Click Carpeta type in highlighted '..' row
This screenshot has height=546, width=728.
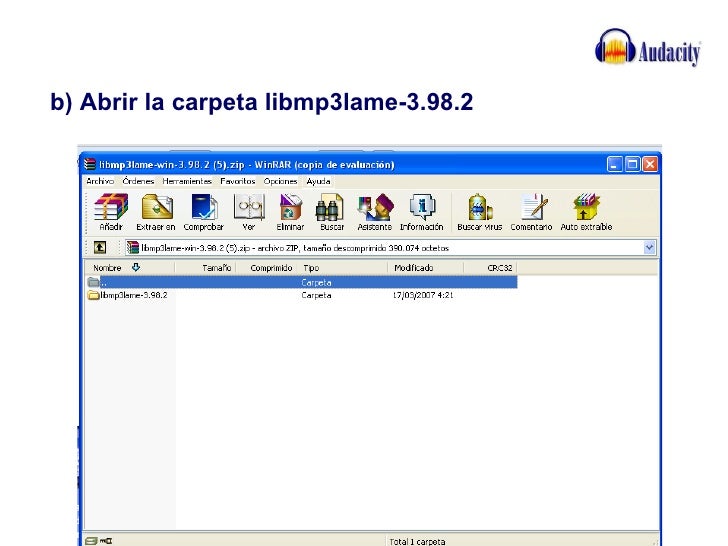[x=316, y=282]
